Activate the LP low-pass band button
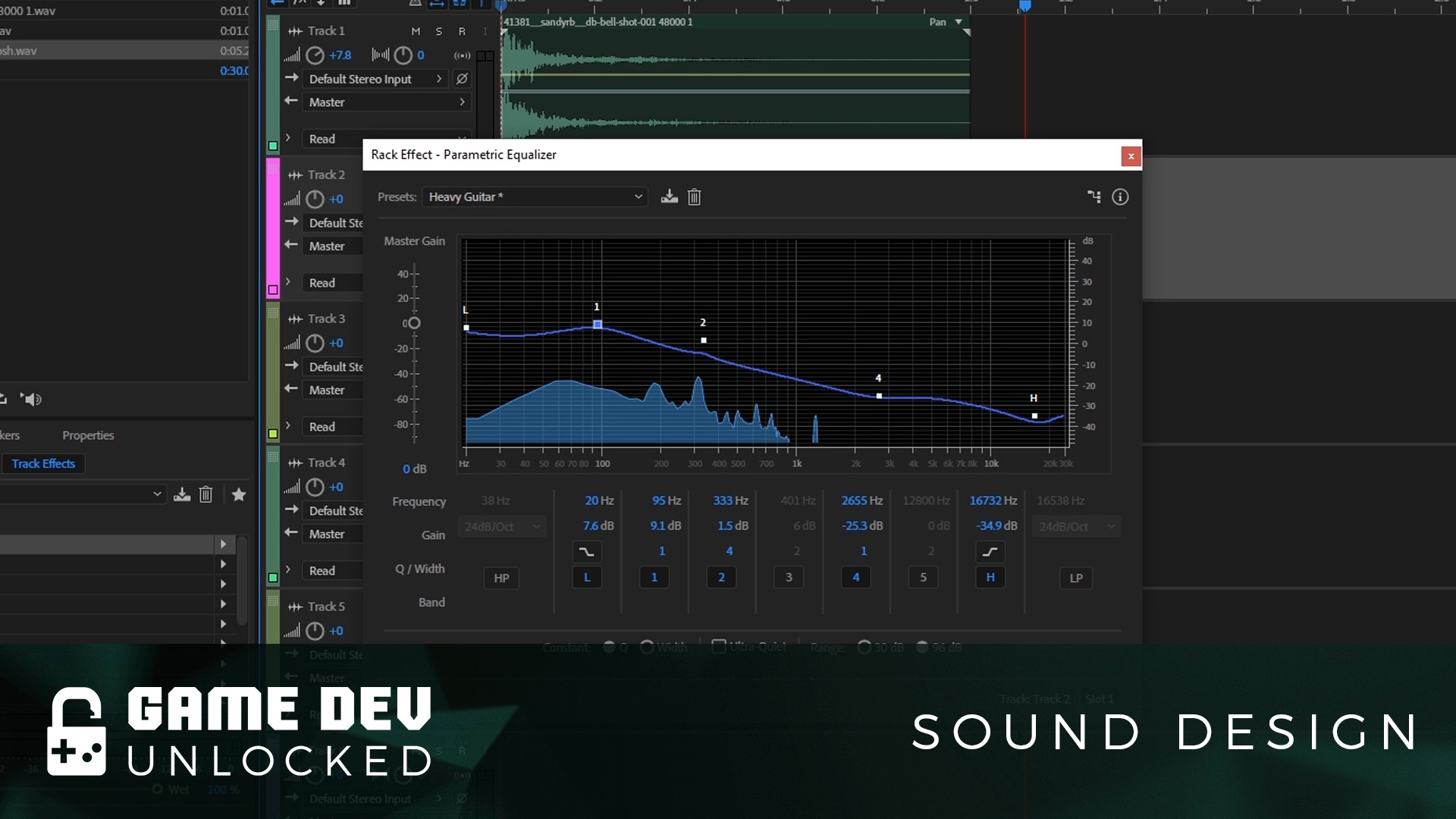This screenshot has height=819, width=1456. click(x=1075, y=577)
